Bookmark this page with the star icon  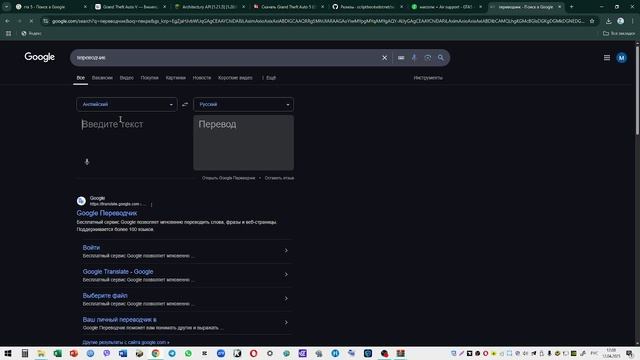(x=592, y=21)
